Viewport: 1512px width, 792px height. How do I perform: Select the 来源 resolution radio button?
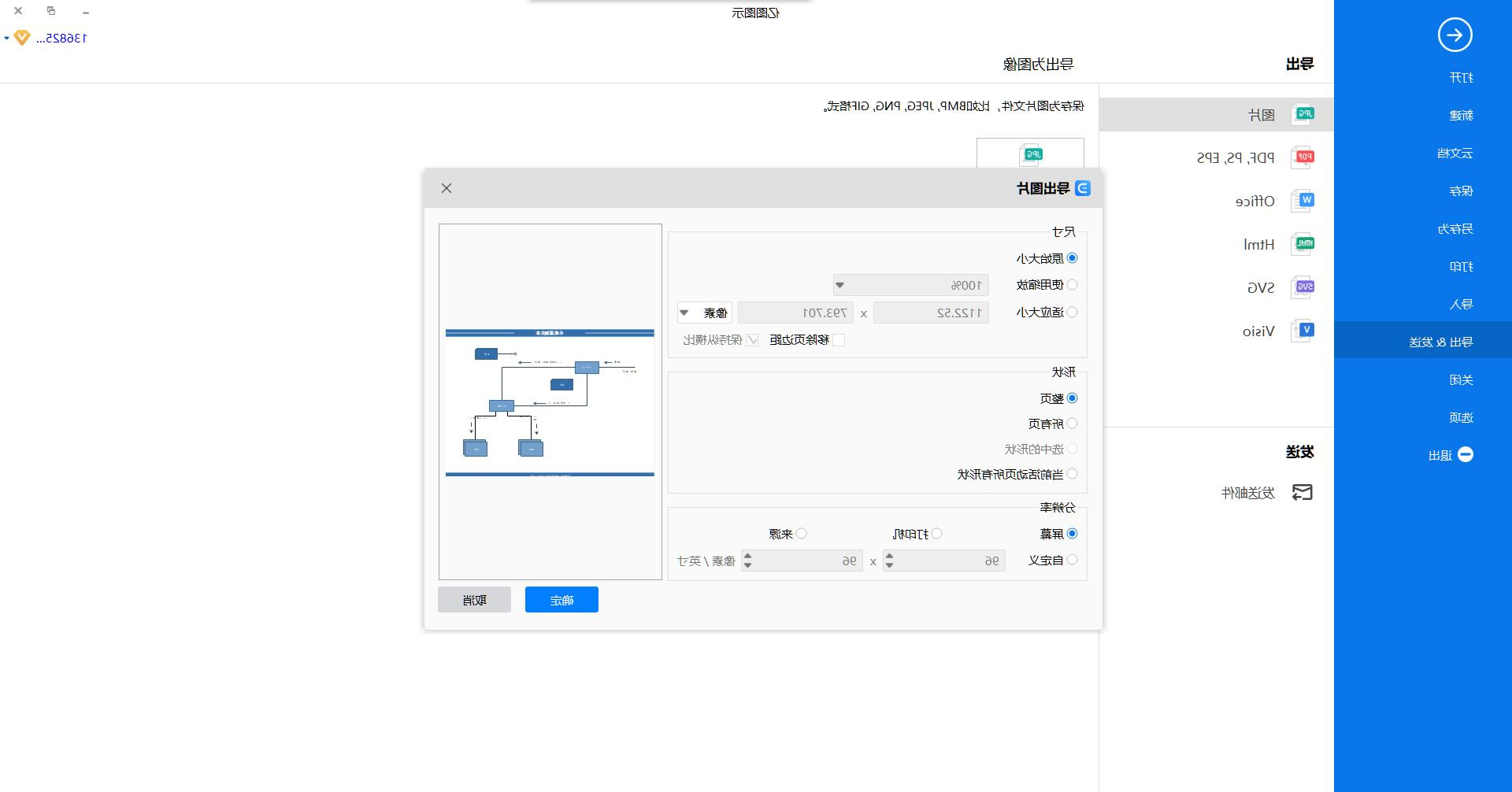click(x=801, y=534)
